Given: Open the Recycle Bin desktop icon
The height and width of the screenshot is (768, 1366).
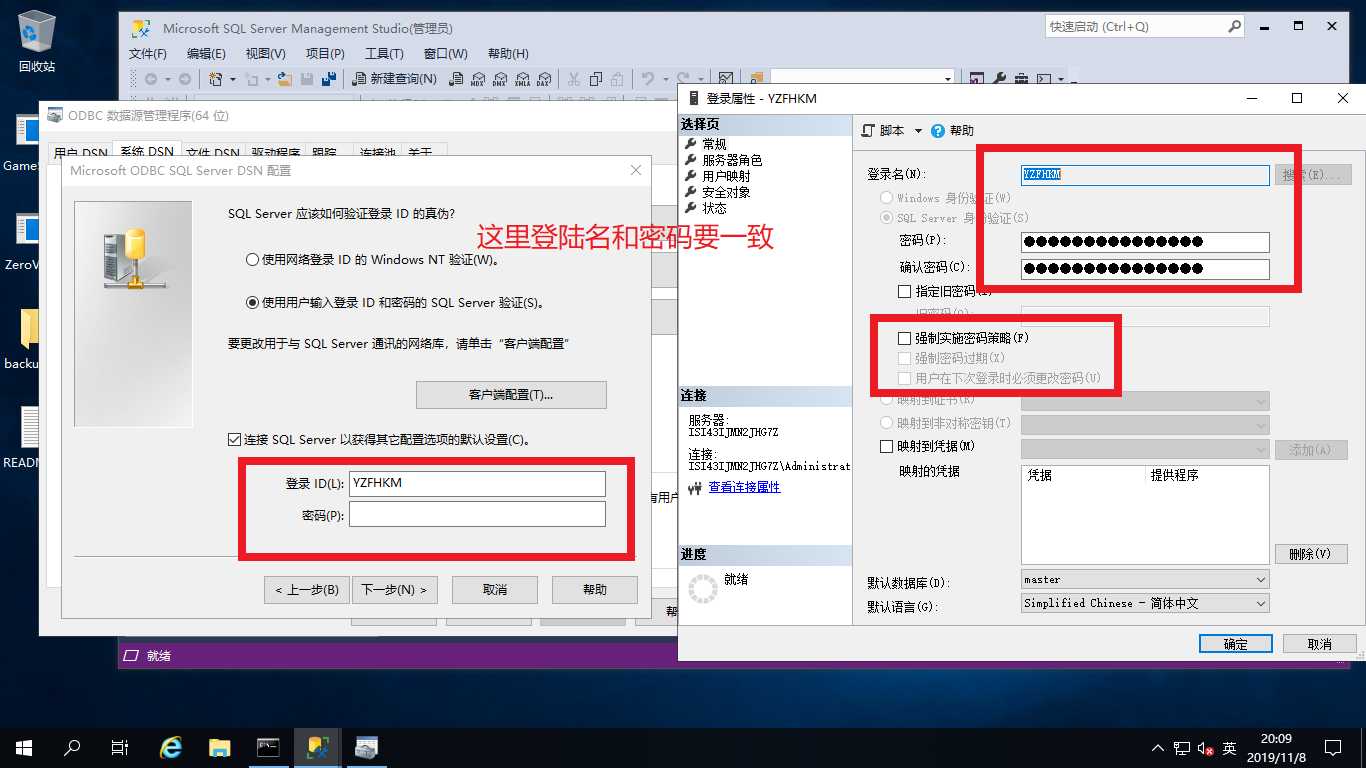Looking at the screenshot, I should pos(37,41).
